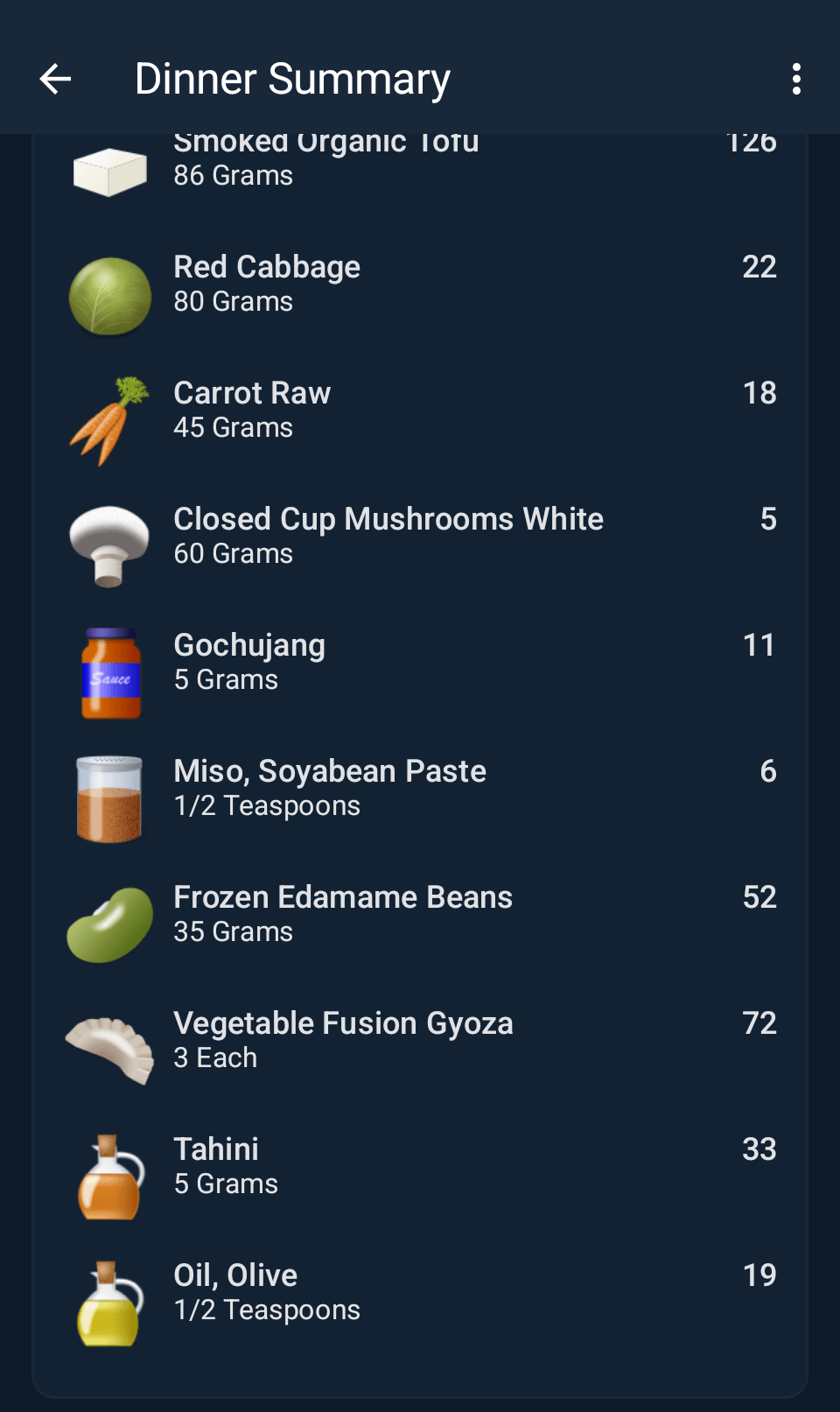Viewport: 840px width, 1412px height.
Task: Open the three-dot overflow menu
Action: tap(795, 79)
